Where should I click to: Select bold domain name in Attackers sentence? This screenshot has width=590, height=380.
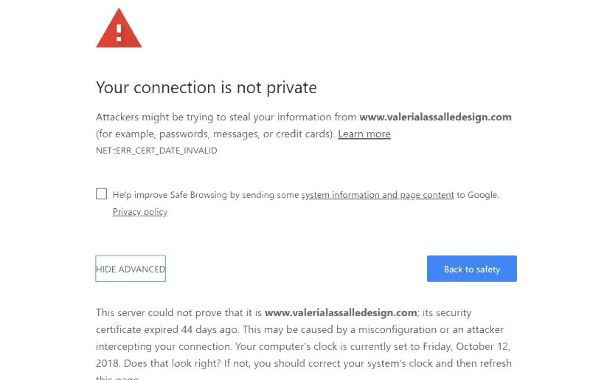(x=435, y=117)
